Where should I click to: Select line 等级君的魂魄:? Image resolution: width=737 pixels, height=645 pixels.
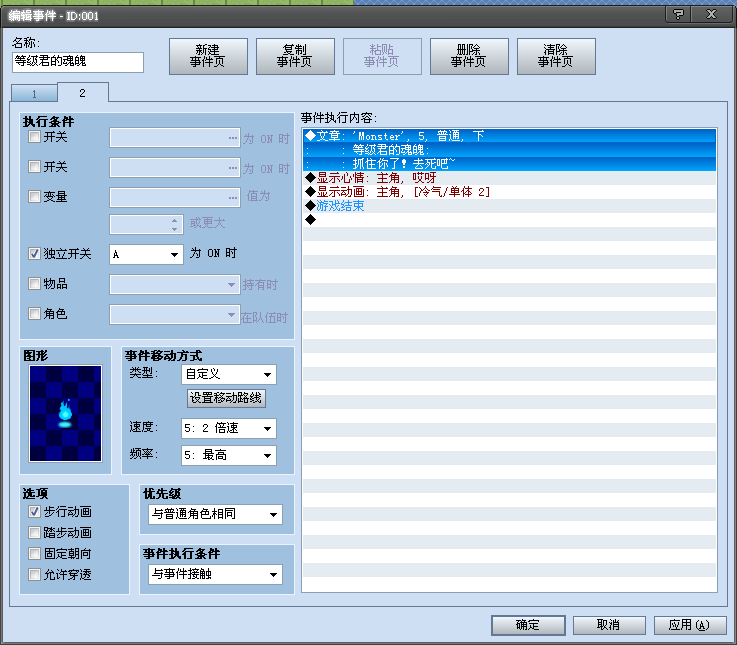pyautogui.click(x=510, y=150)
